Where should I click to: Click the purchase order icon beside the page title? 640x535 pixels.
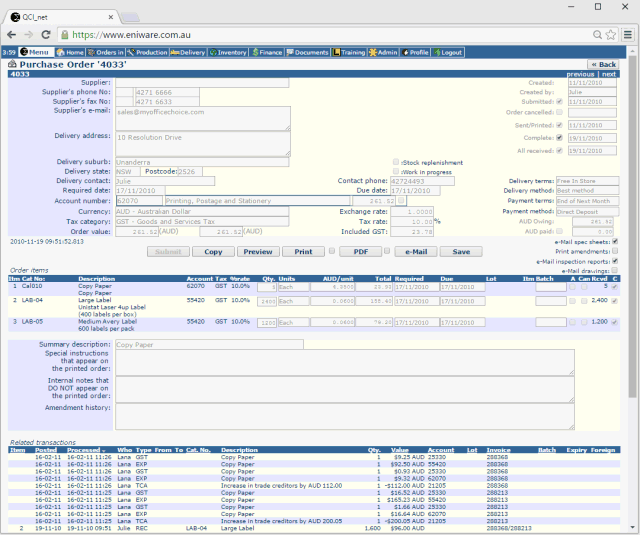(12, 64)
